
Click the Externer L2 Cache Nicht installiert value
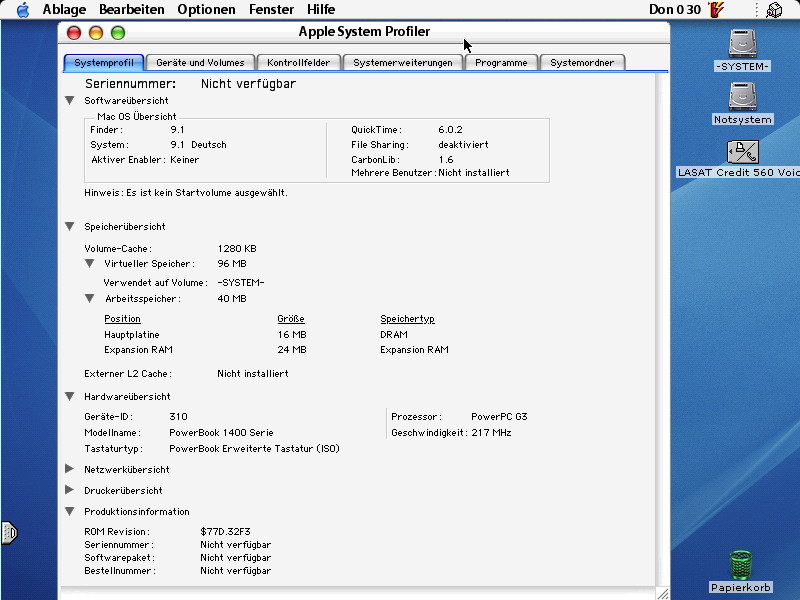(x=253, y=374)
